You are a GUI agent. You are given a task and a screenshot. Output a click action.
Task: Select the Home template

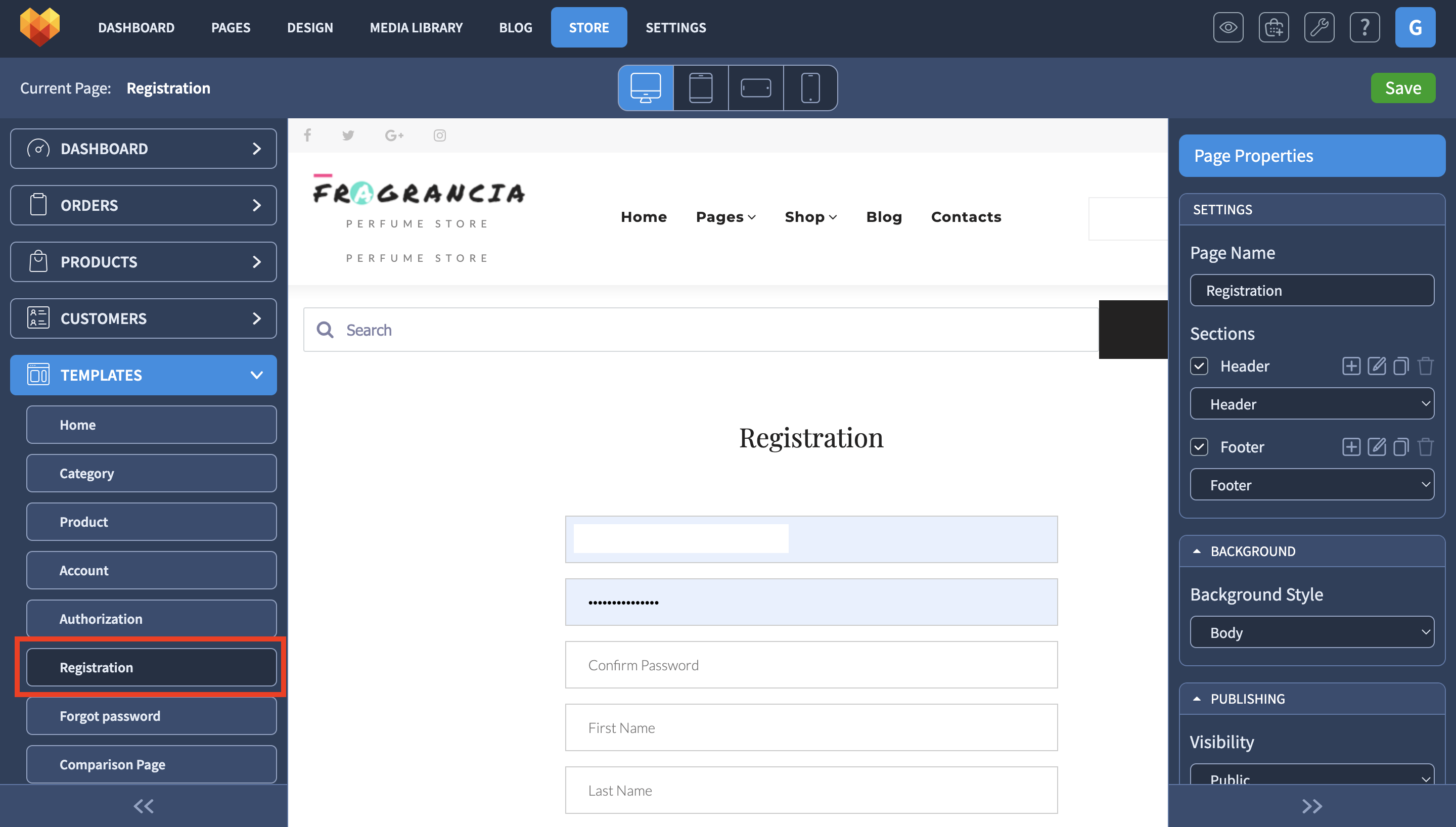point(151,425)
